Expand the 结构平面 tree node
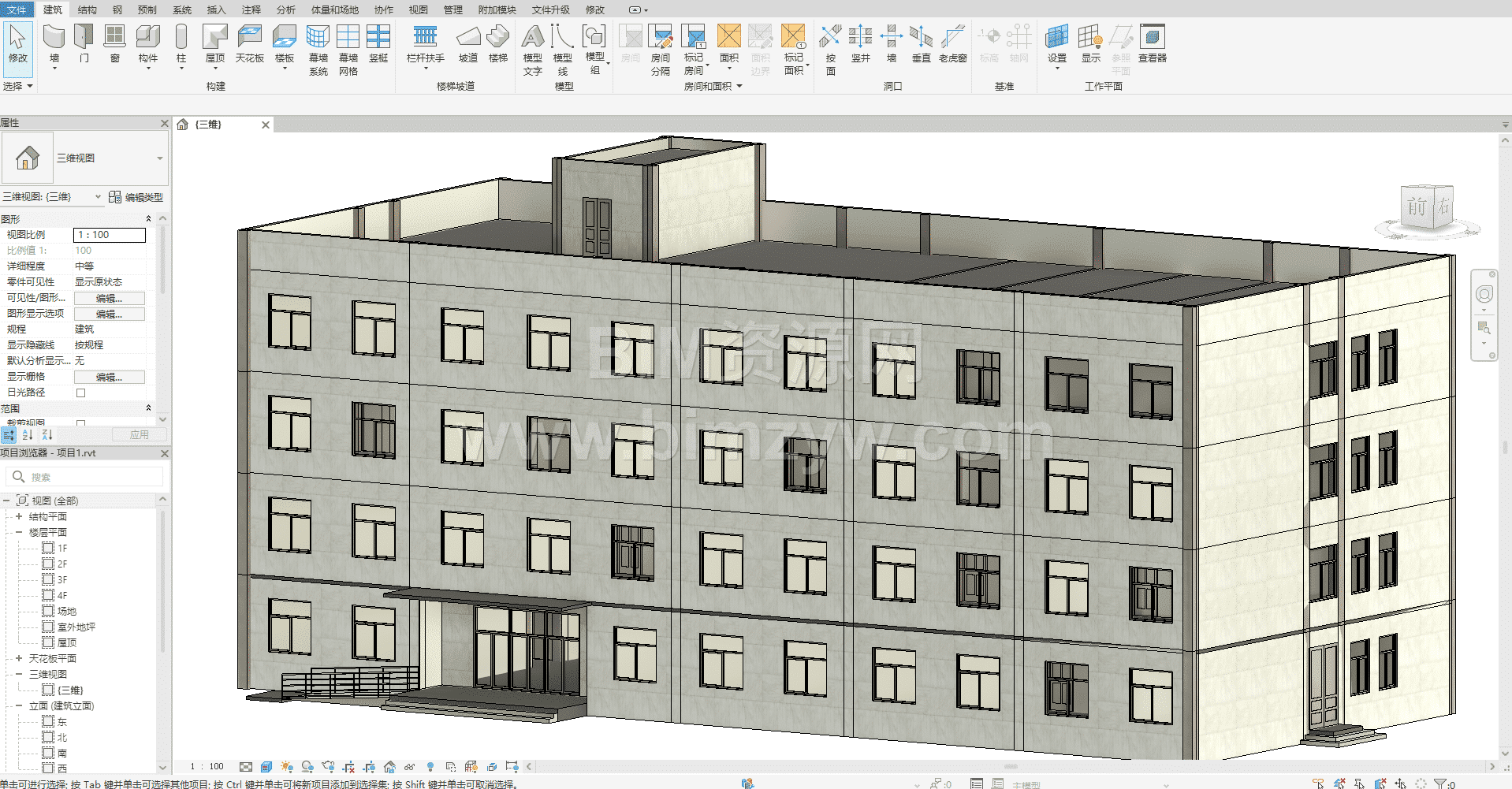 [19, 517]
